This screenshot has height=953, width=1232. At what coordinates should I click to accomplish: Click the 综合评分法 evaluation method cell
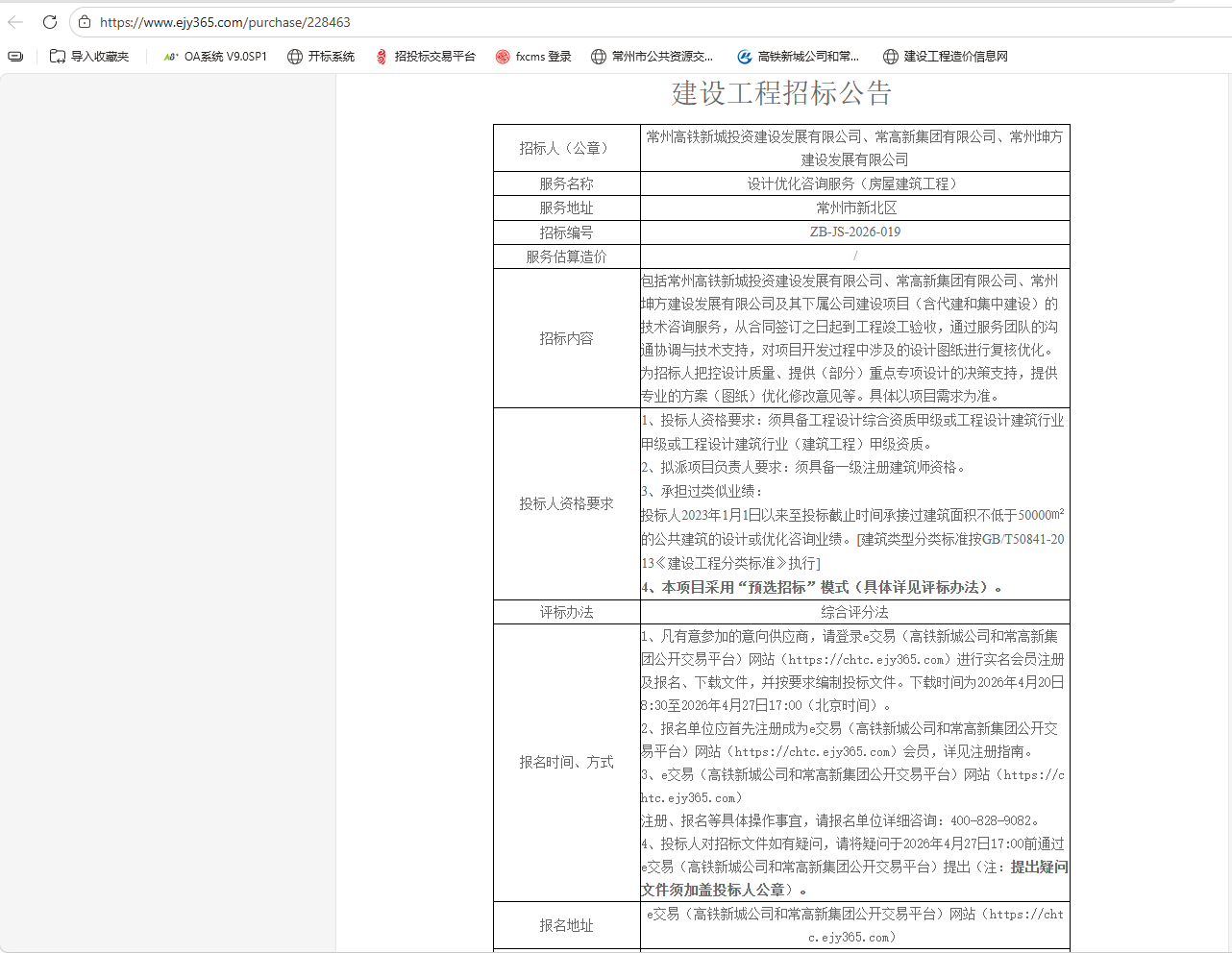[854, 612]
